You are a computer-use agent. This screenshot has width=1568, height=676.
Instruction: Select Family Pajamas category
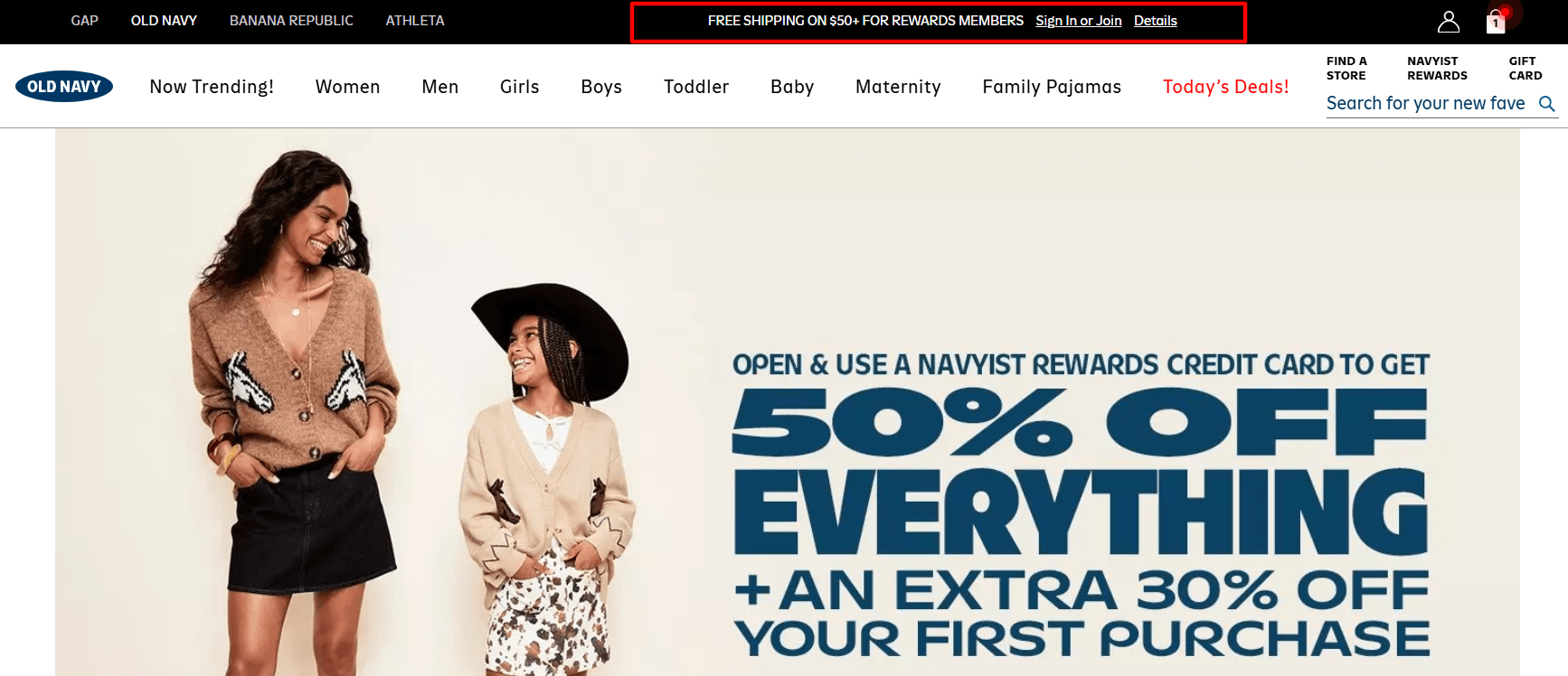point(1052,87)
